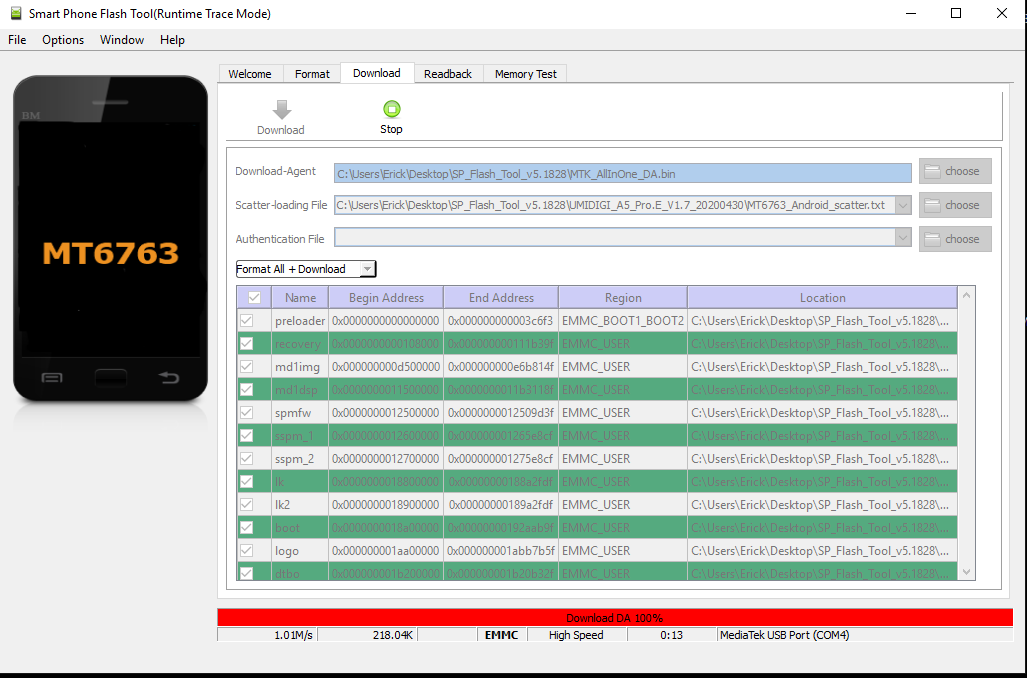The image size is (1027, 678).
Task: Click the 218.04K status value
Action: point(367,635)
